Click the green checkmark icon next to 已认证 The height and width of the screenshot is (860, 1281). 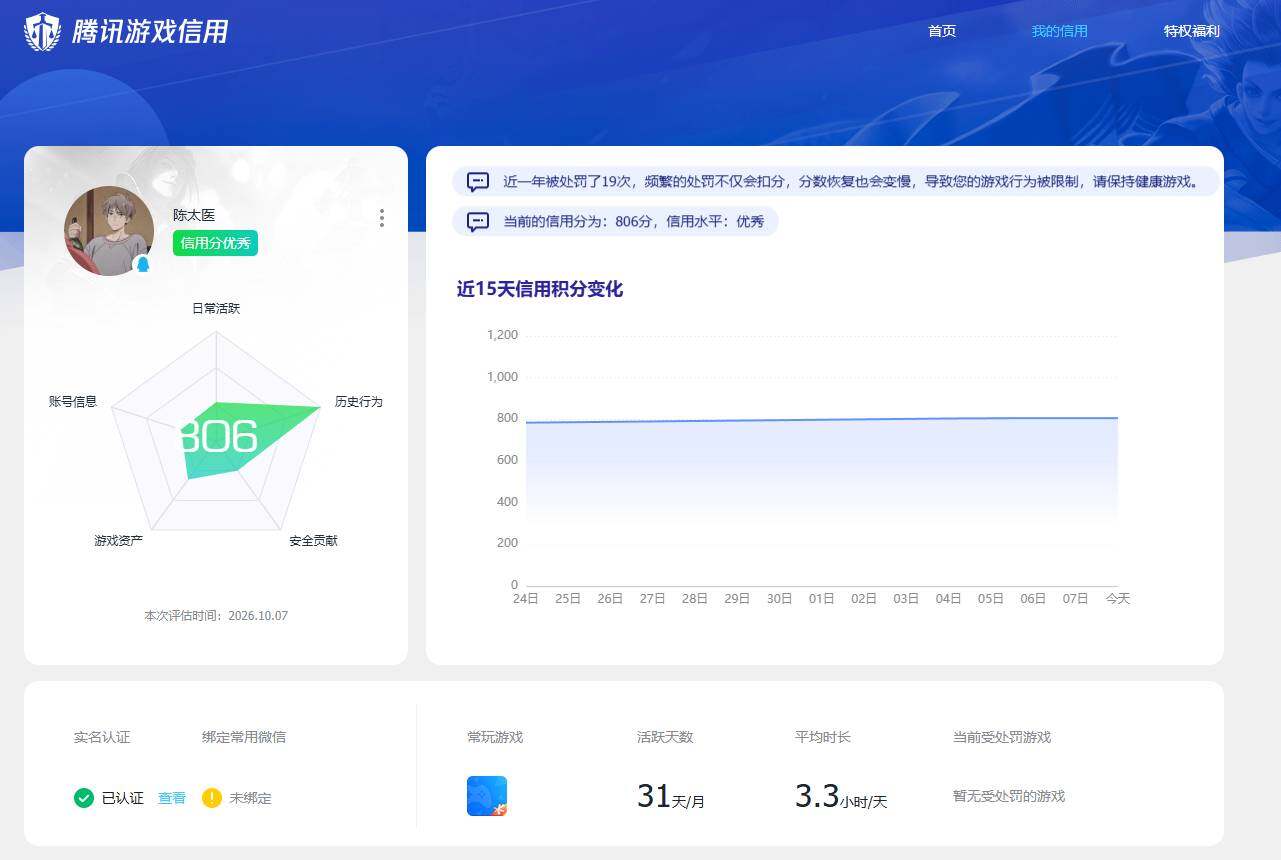click(x=84, y=798)
